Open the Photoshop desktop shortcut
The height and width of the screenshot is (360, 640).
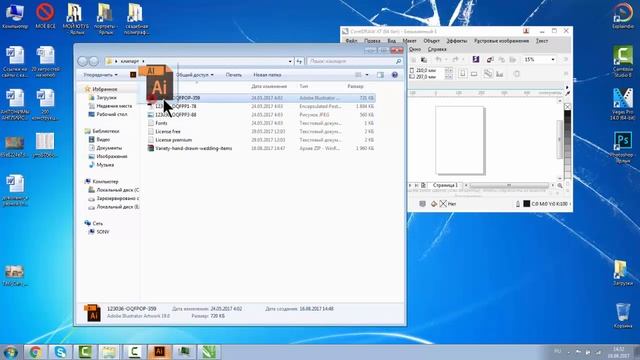pos(623,147)
